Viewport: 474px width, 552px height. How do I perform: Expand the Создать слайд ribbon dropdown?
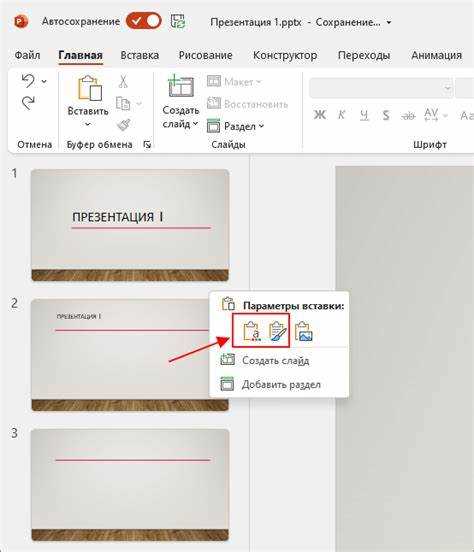coord(196,124)
